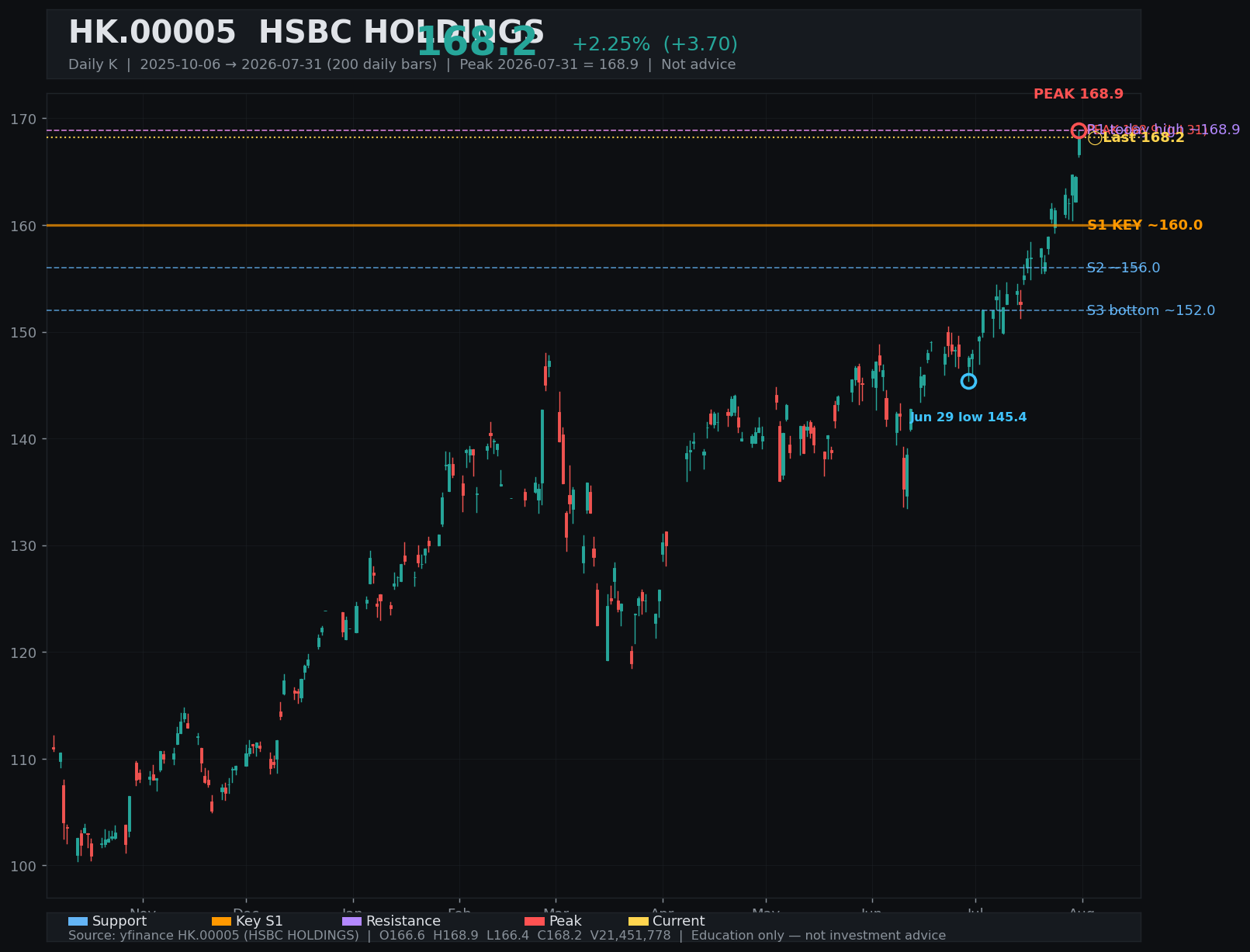Click the yellow circle beside "Last 168.2"

pyautogui.click(x=1095, y=138)
